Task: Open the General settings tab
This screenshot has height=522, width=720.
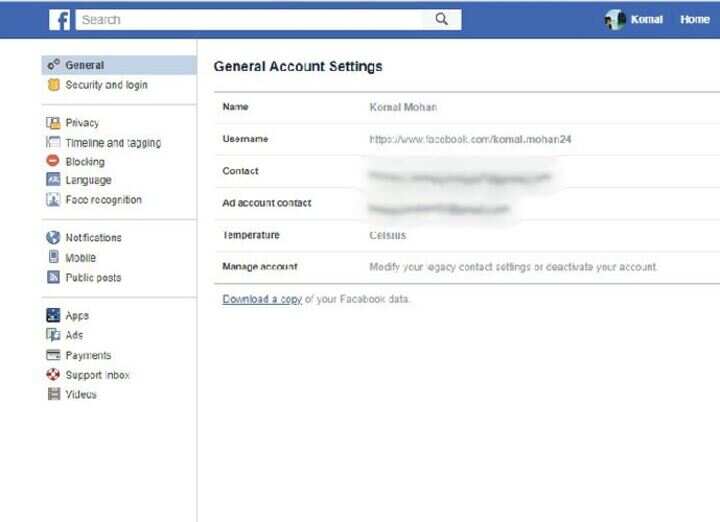Action: tap(119, 65)
